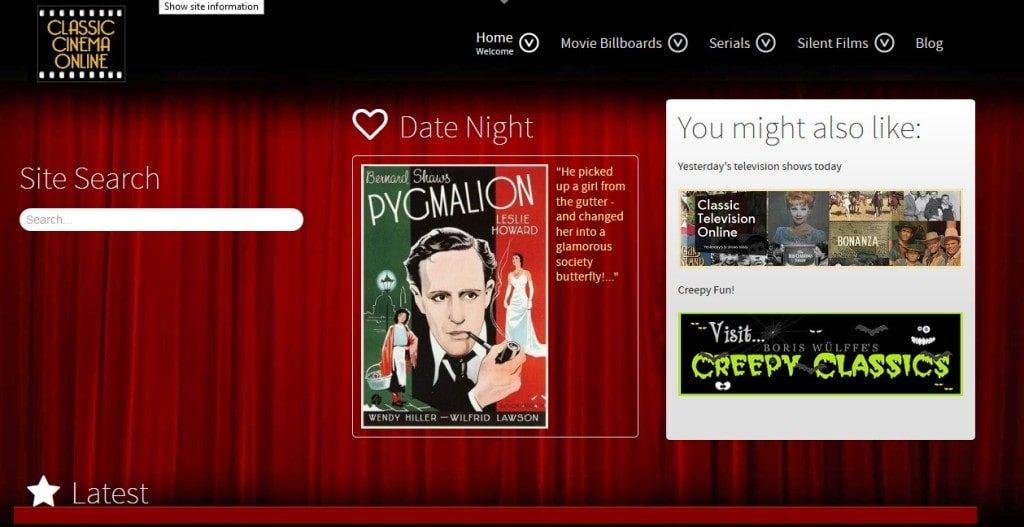The height and width of the screenshot is (527, 1024).
Task: Click the heart icon beside Date Night
Action: click(370, 124)
